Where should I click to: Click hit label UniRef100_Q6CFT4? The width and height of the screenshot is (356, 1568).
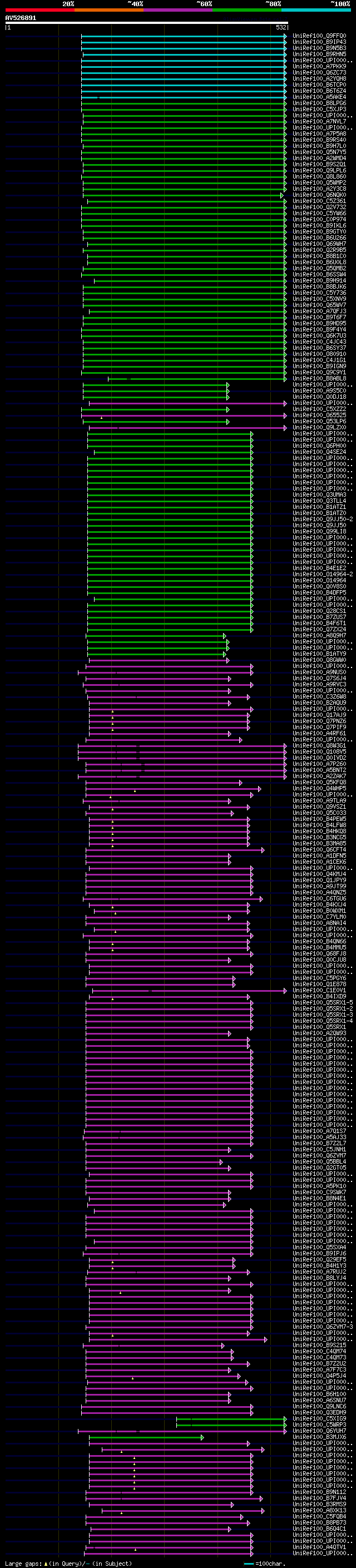319,850
